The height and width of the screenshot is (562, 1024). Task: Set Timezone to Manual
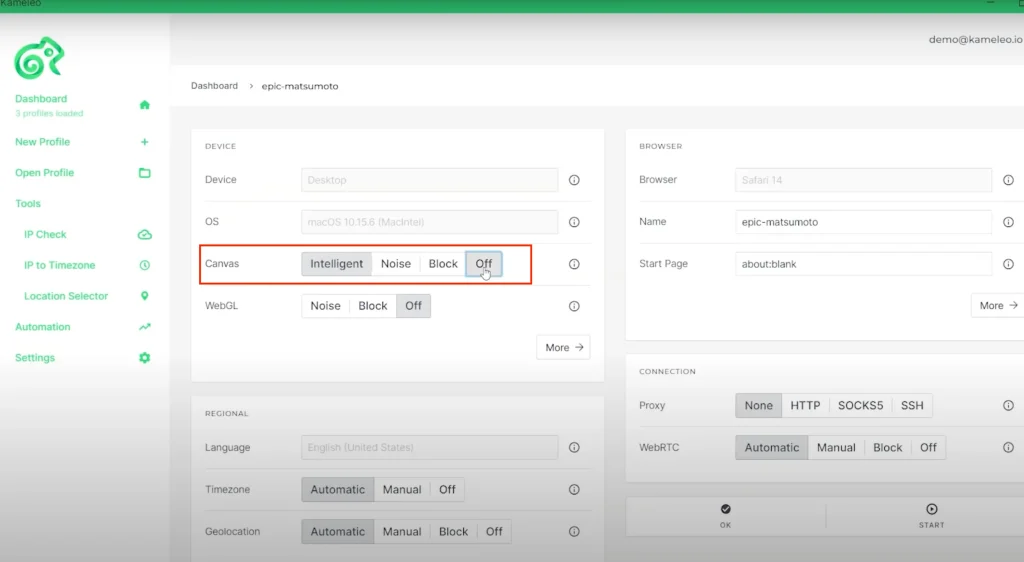[x=402, y=490]
